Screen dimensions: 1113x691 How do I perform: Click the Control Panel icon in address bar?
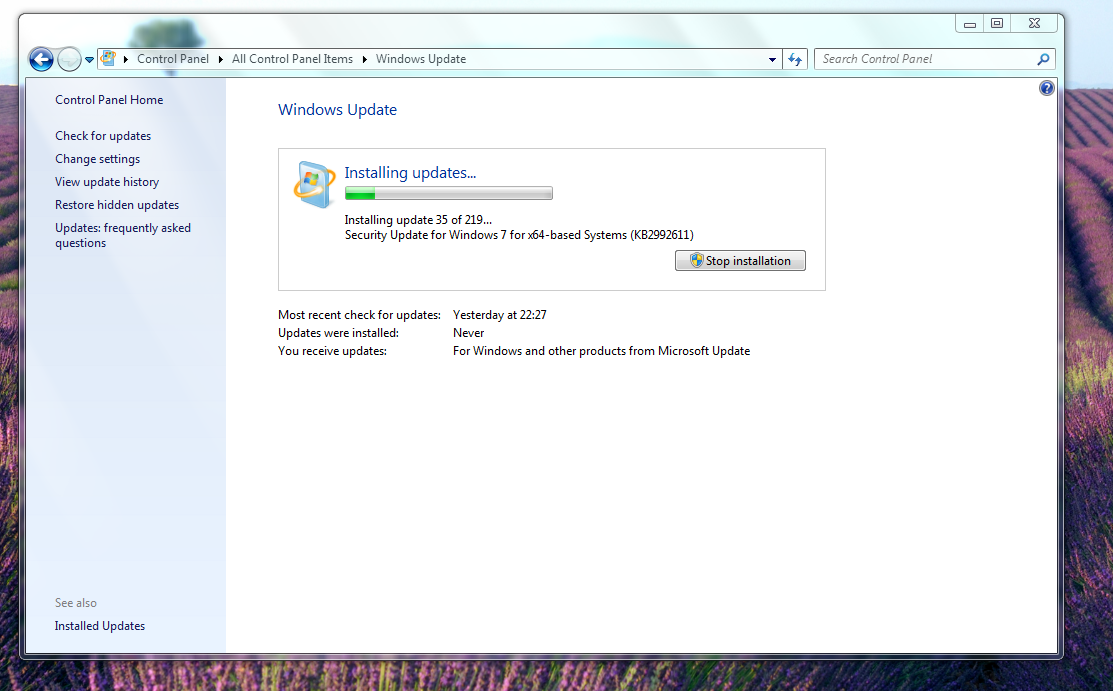[108, 58]
